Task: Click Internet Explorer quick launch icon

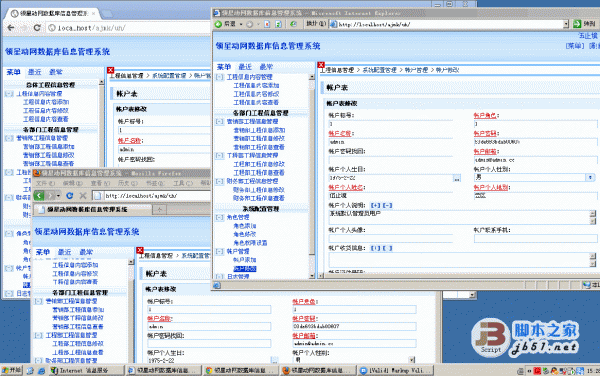Action: click(42, 371)
